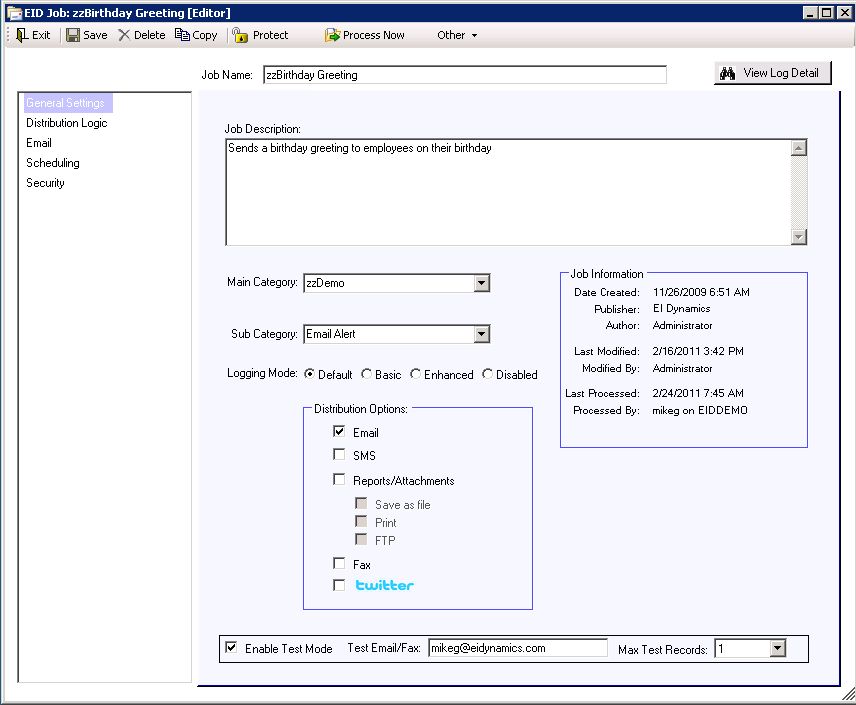
Task: Click the Delete X icon
Action: click(124, 35)
